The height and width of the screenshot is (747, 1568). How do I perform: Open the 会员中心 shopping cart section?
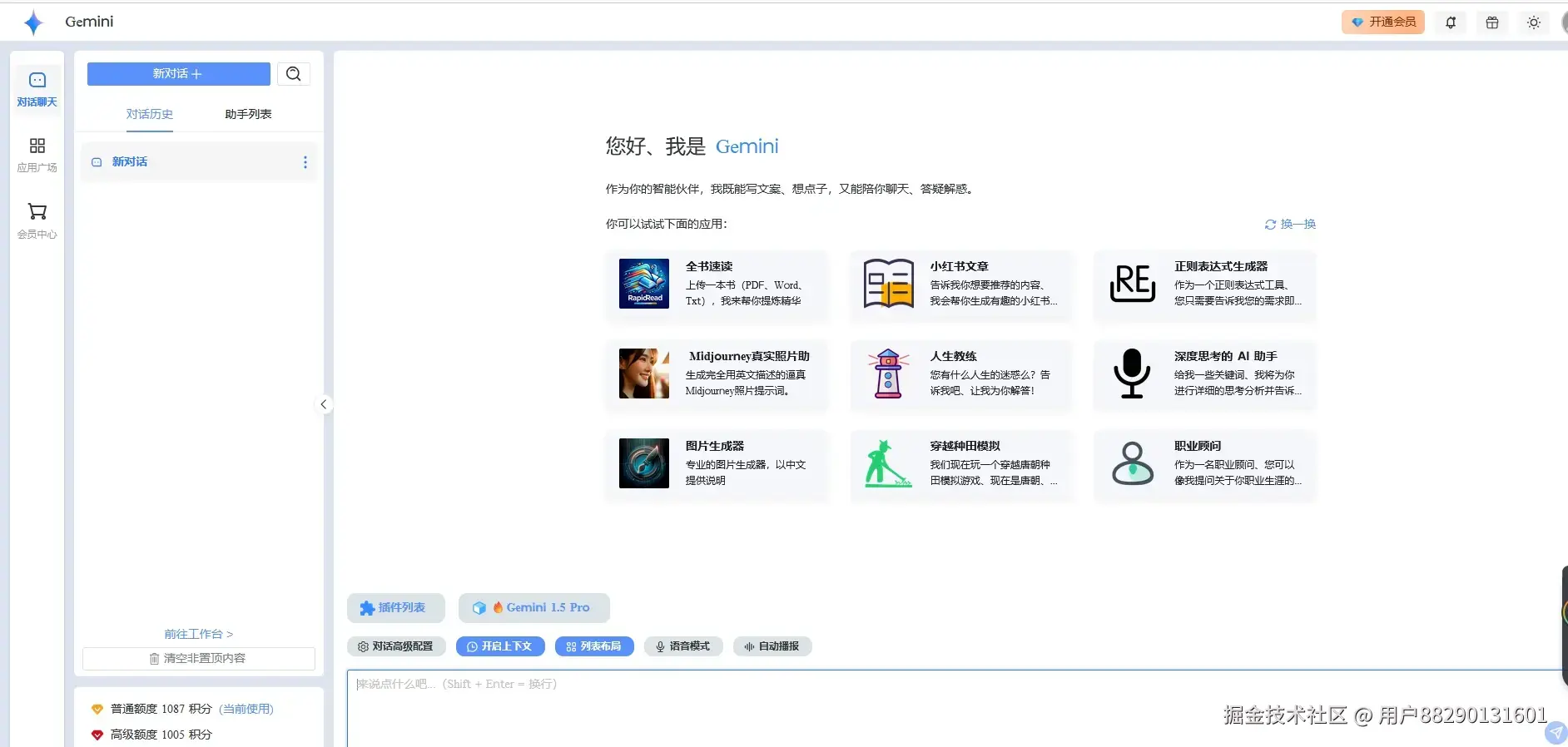37,221
